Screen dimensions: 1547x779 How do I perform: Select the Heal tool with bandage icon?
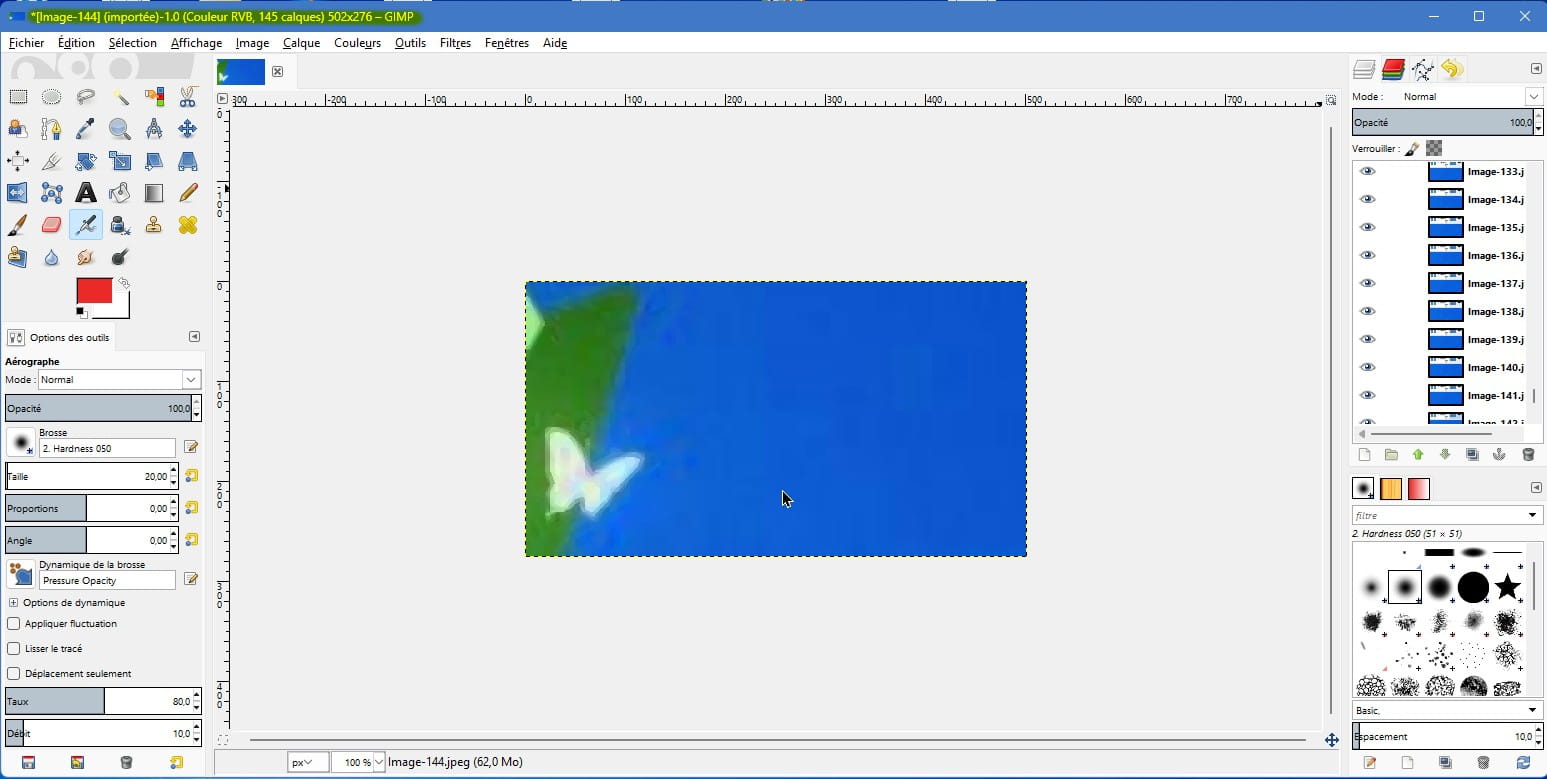[187, 226]
